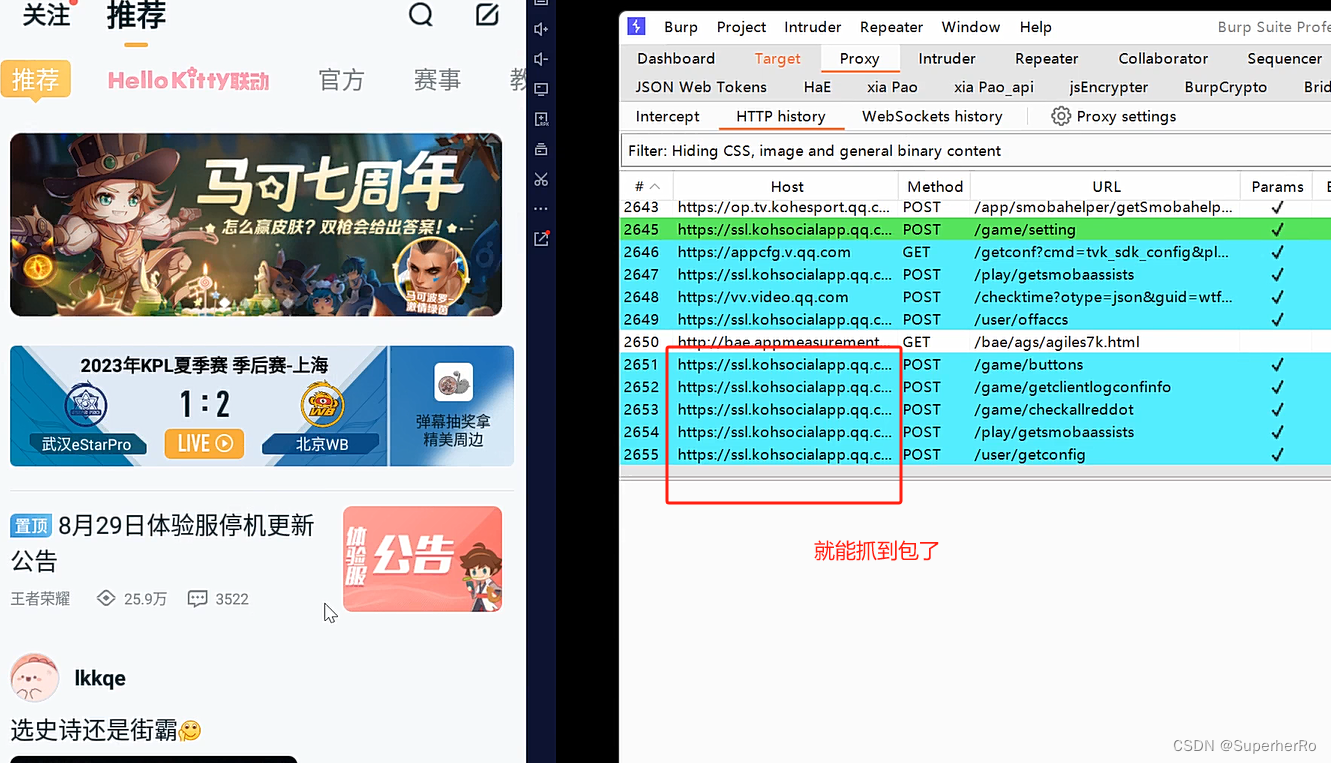Click the Params checkmark for row 2645
Screen dimensions: 1331x763
point(1277,229)
